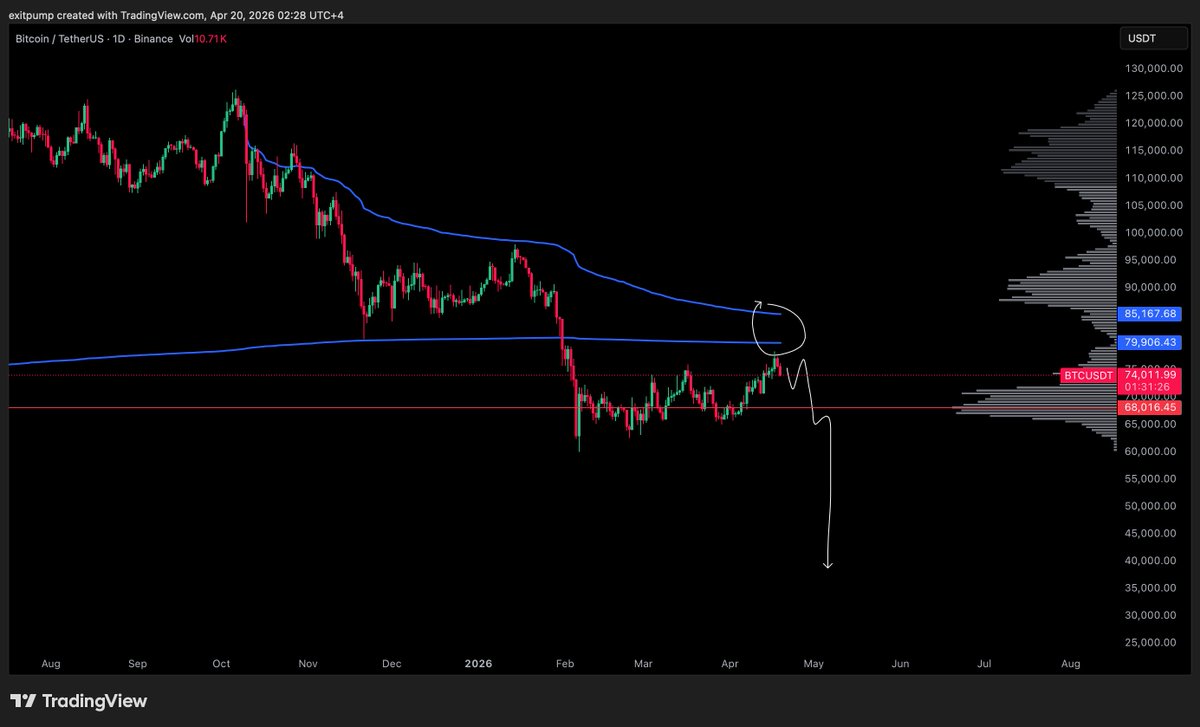Click the May time axis label
Image resolution: width=1200 pixels, height=727 pixels.
click(x=812, y=663)
